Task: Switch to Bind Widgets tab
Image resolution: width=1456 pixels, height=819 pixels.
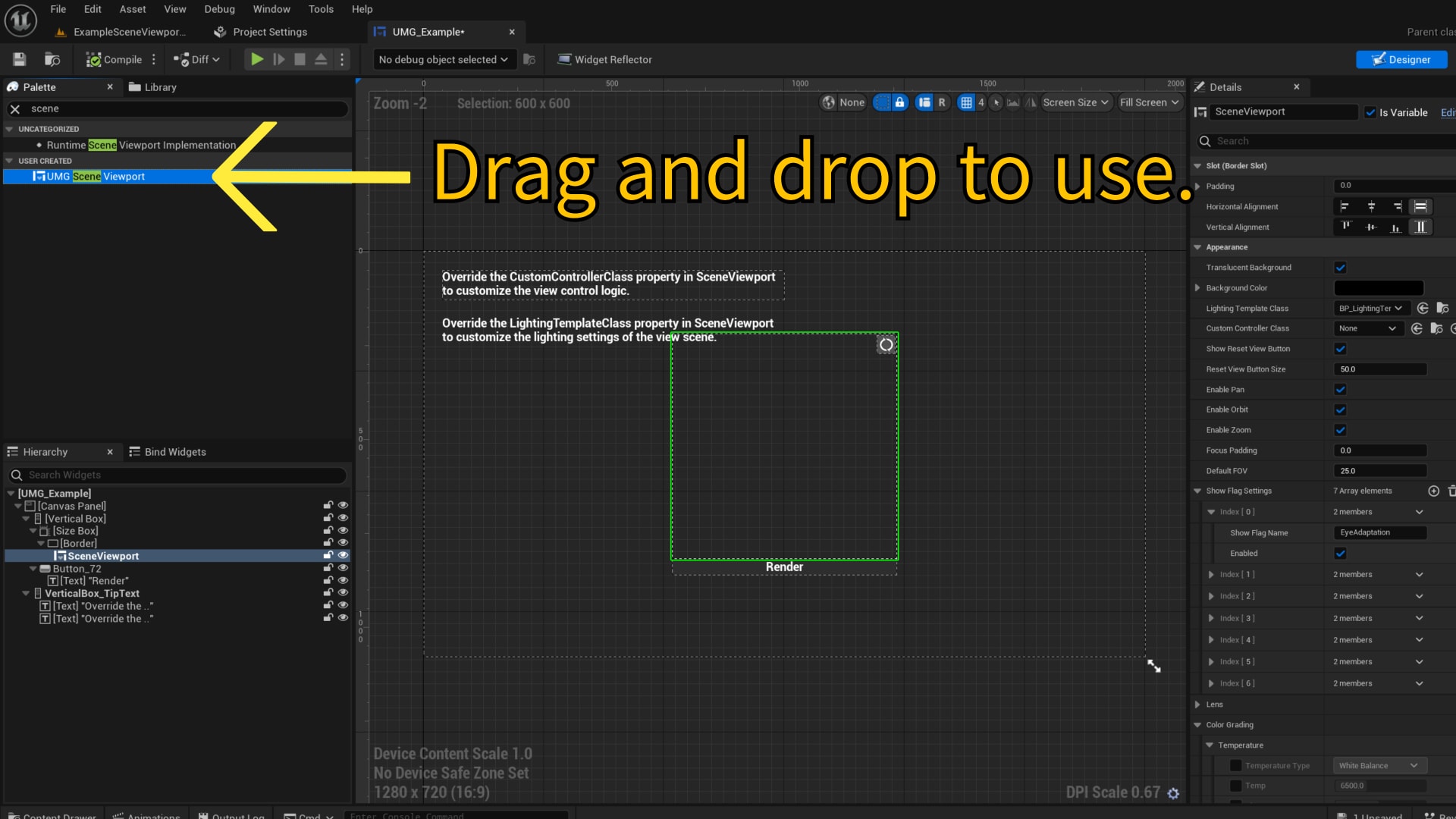Action: 168,452
